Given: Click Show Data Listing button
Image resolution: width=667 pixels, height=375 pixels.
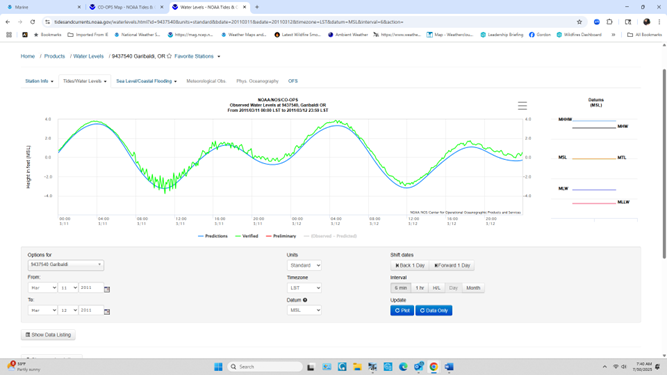Looking at the screenshot, I should tap(48, 335).
